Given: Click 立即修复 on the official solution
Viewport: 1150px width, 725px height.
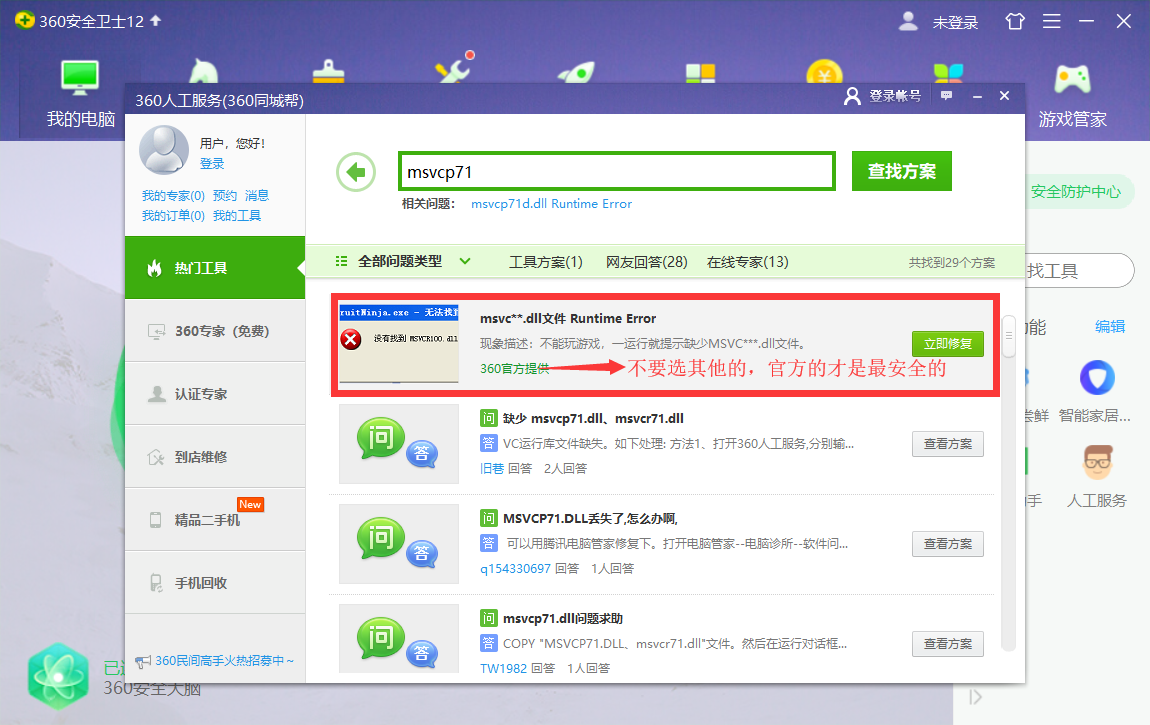Looking at the screenshot, I should [x=947, y=343].
